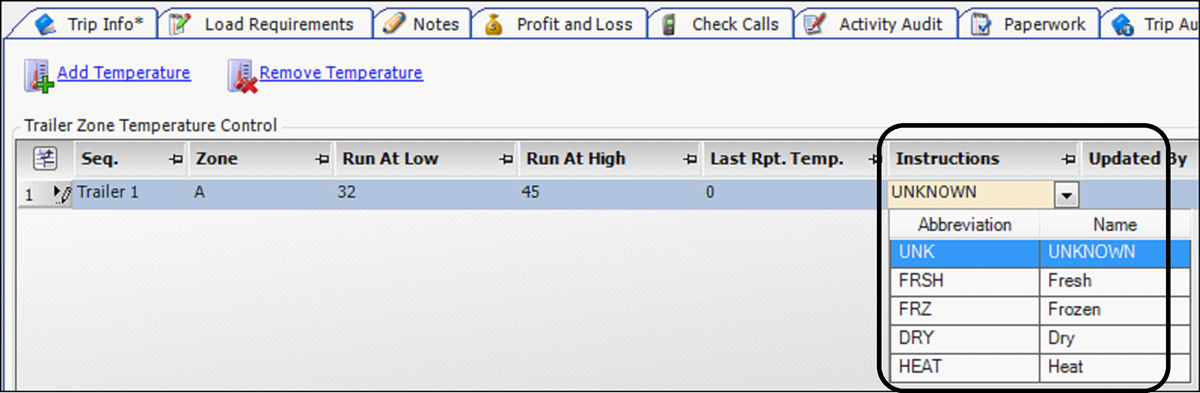Click the pin icon on Zone column

point(322,159)
